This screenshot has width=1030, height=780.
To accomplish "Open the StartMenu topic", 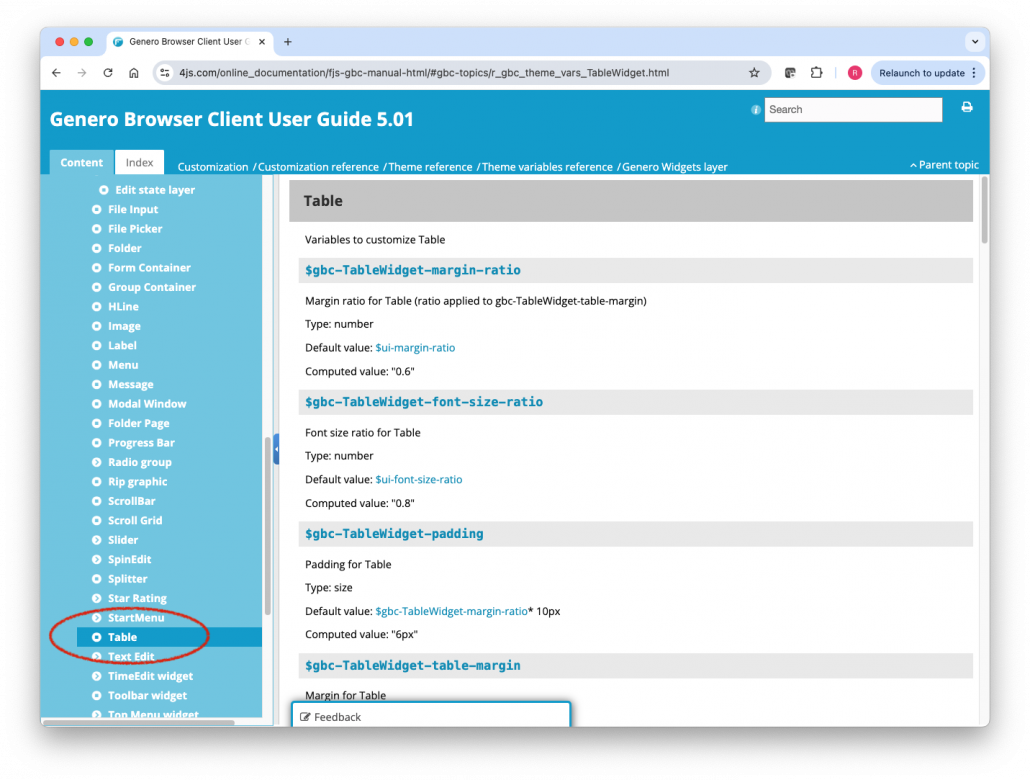I will [136, 618].
